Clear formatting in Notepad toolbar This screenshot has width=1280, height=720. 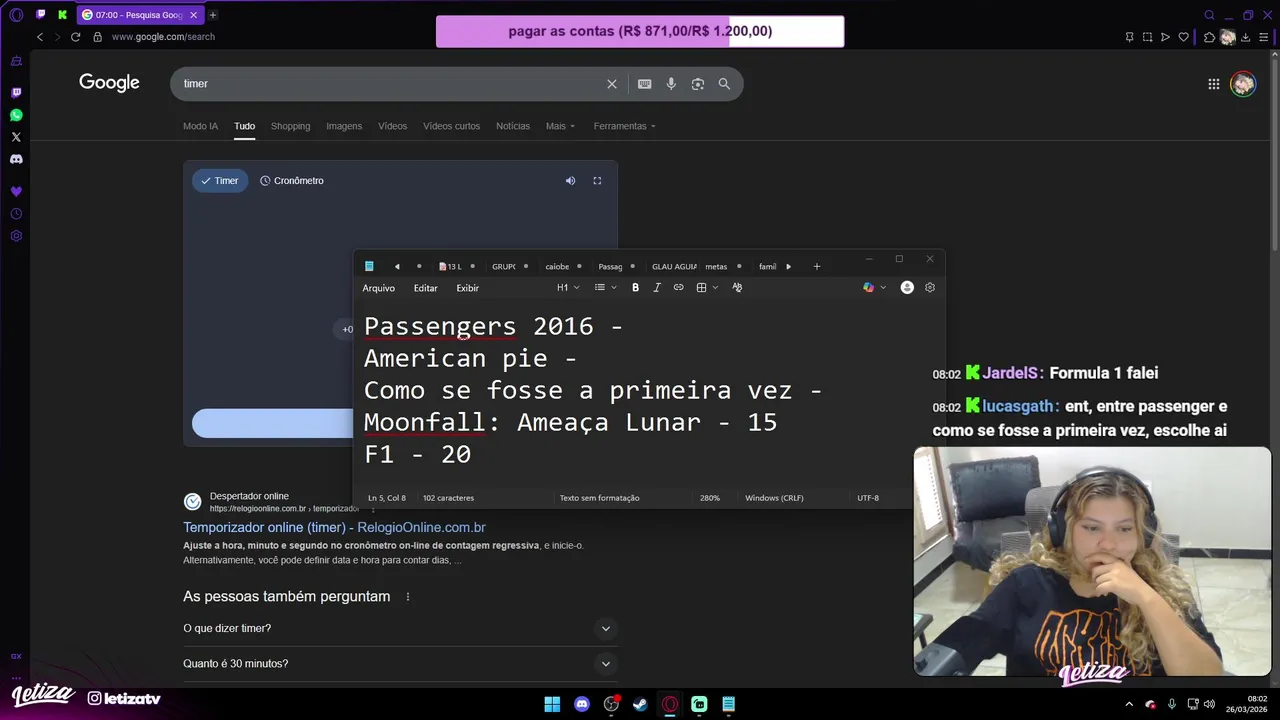click(x=737, y=288)
